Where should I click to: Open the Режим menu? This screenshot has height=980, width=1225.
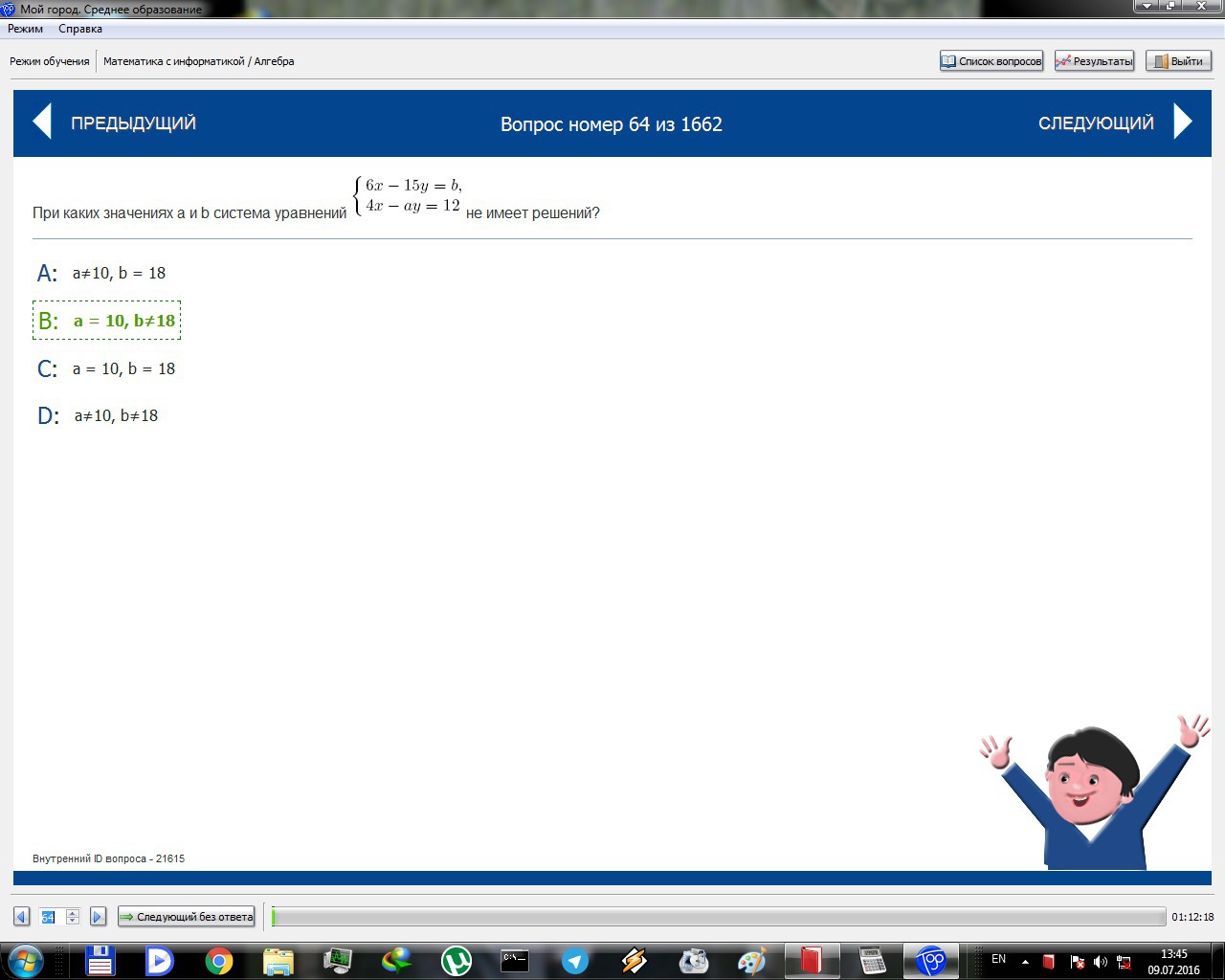pos(26,29)
